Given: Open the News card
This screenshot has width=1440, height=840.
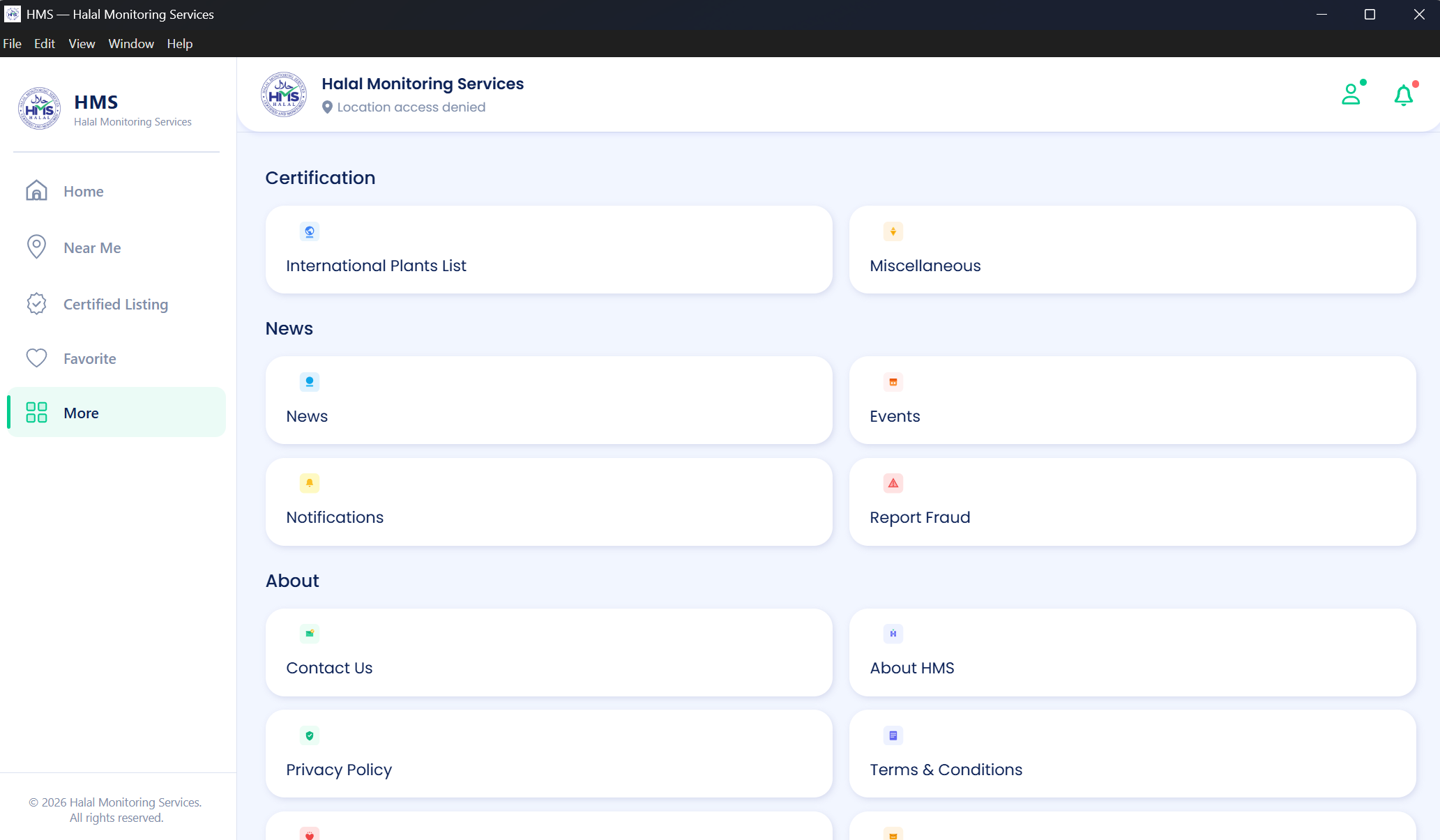Looking at the screenshot, I should pyautogui.click(x=549, y=400).
